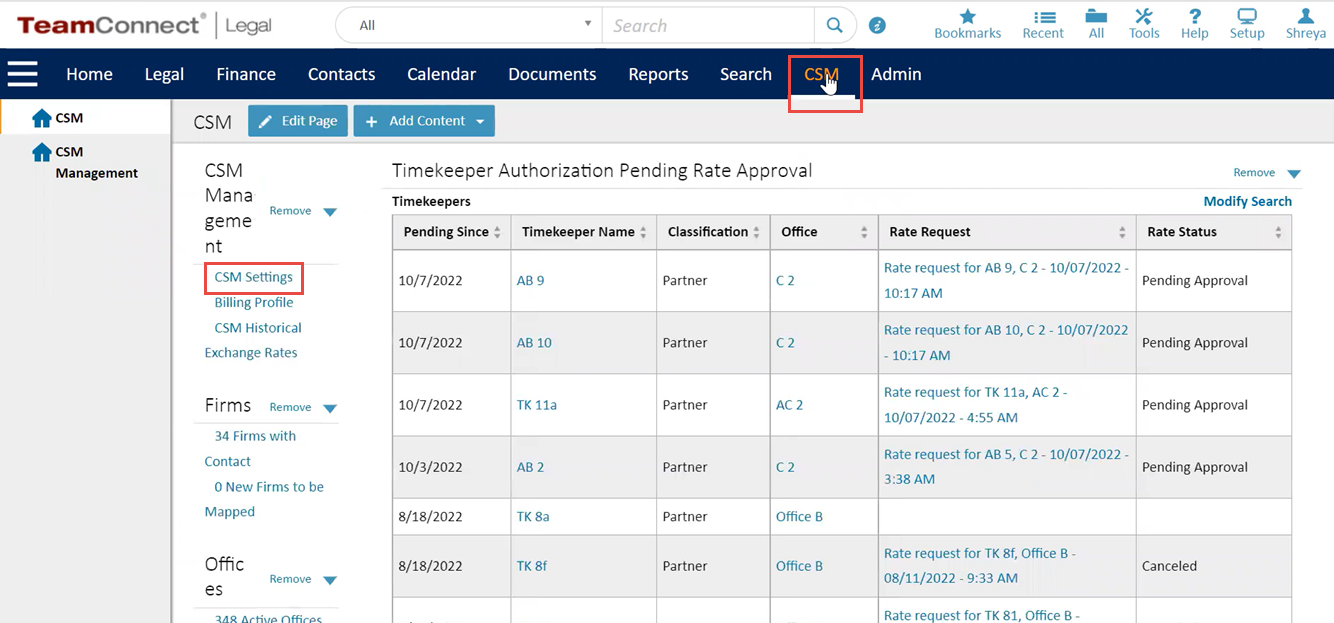The height and width of the screenshot is (623, 1334).
Task: Expand the Timekeeper Authorization Remove arrow
Action: (1293, 174)
